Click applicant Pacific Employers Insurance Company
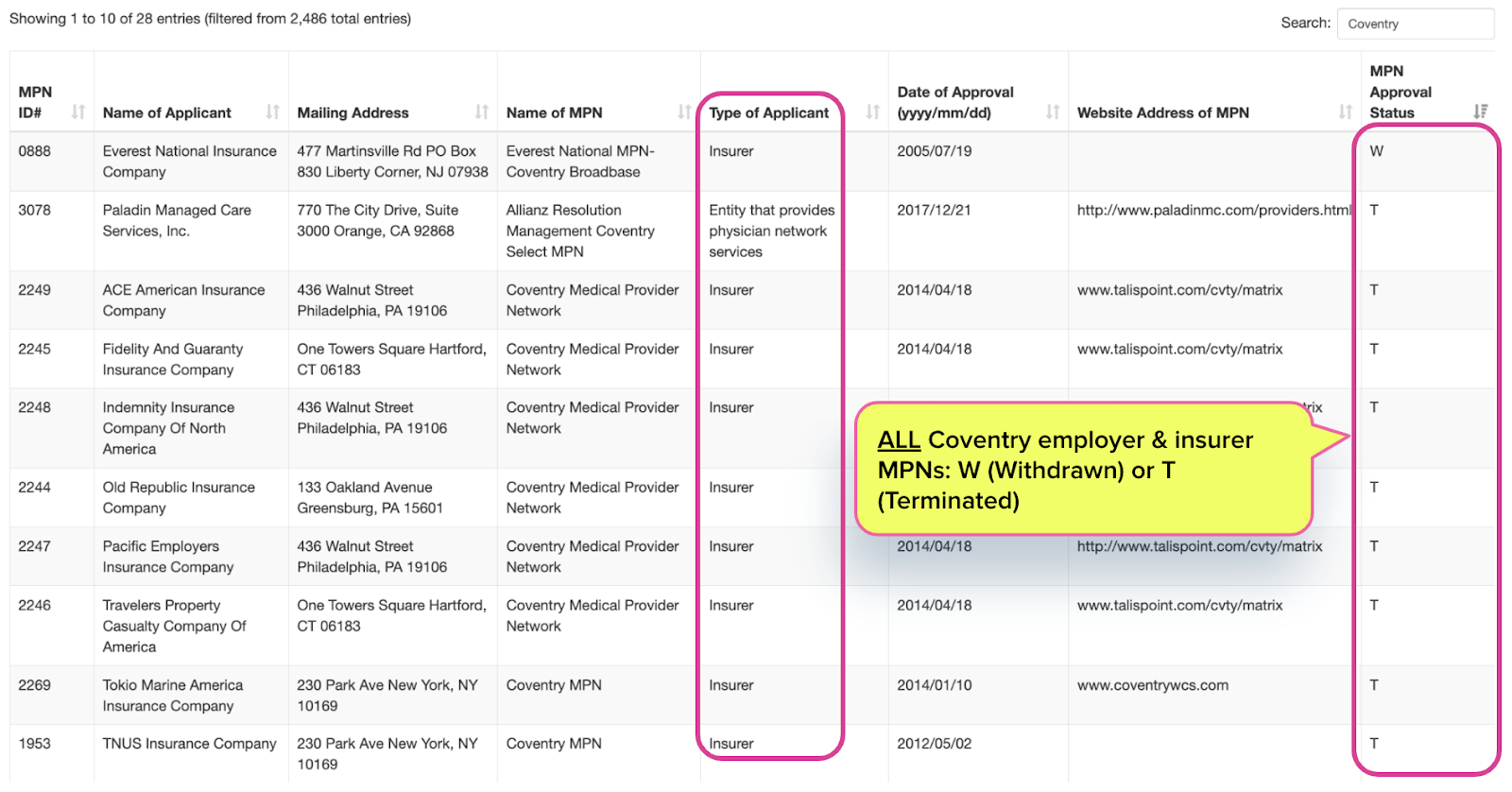Image resolution: width=1512 pixels, height=792 pixels. click(x=168, y=557)
